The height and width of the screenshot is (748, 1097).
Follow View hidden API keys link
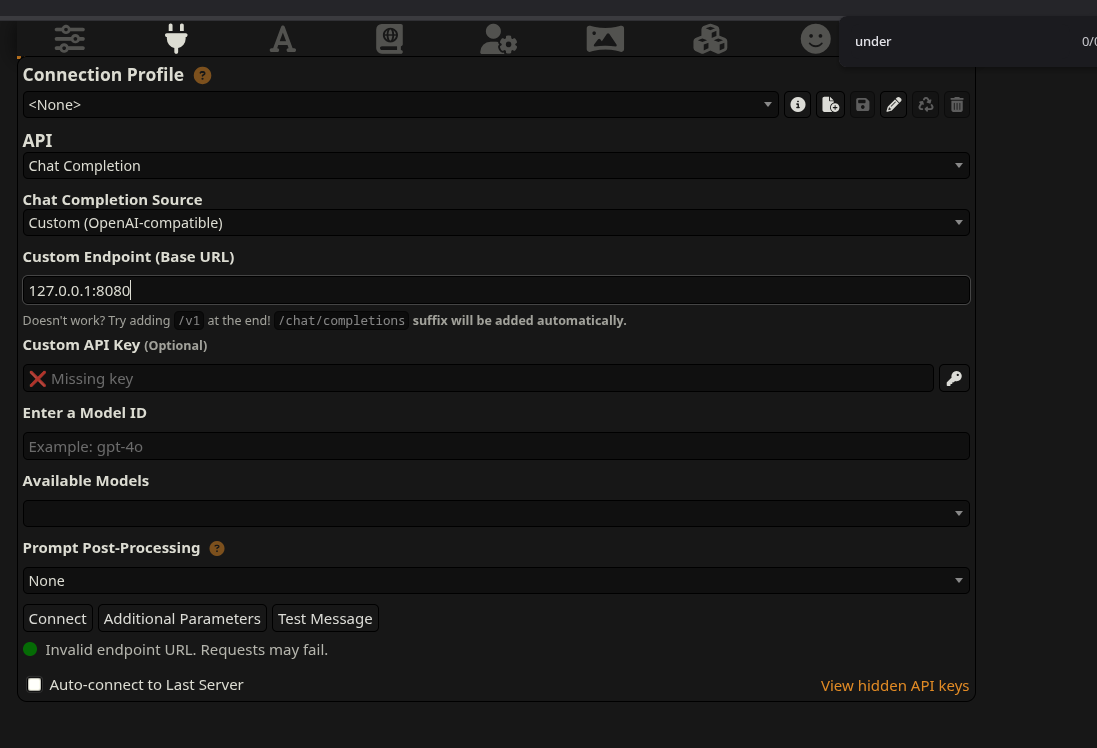coord(895,686)
